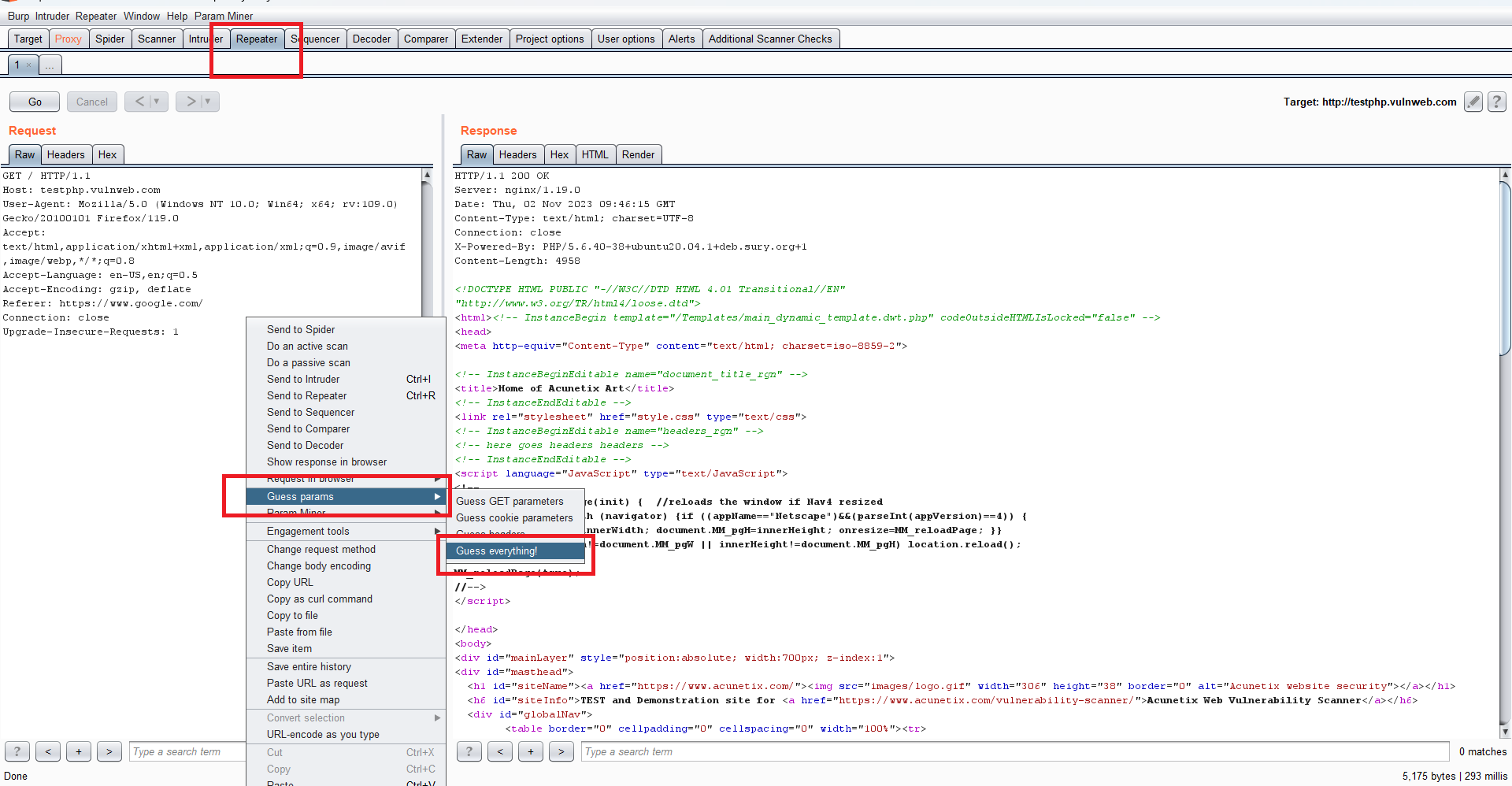Select the HTML tab in the Response pane
Viewport: 1512px width, 786px height.
pos(595,154)
